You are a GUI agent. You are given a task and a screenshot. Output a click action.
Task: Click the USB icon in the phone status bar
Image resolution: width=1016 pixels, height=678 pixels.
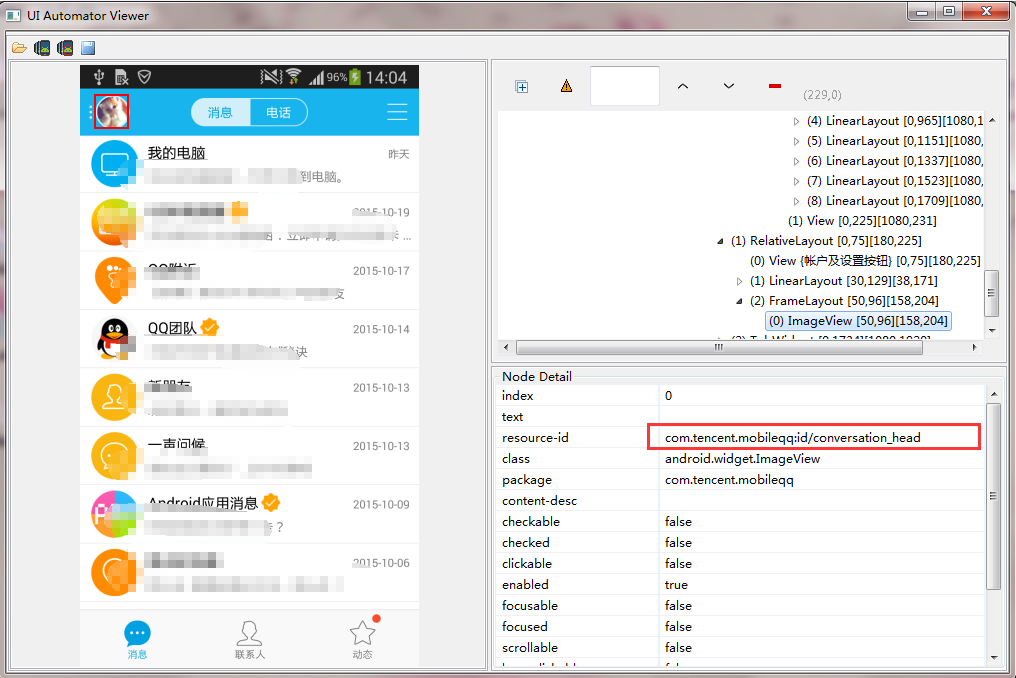coord(99,78)
